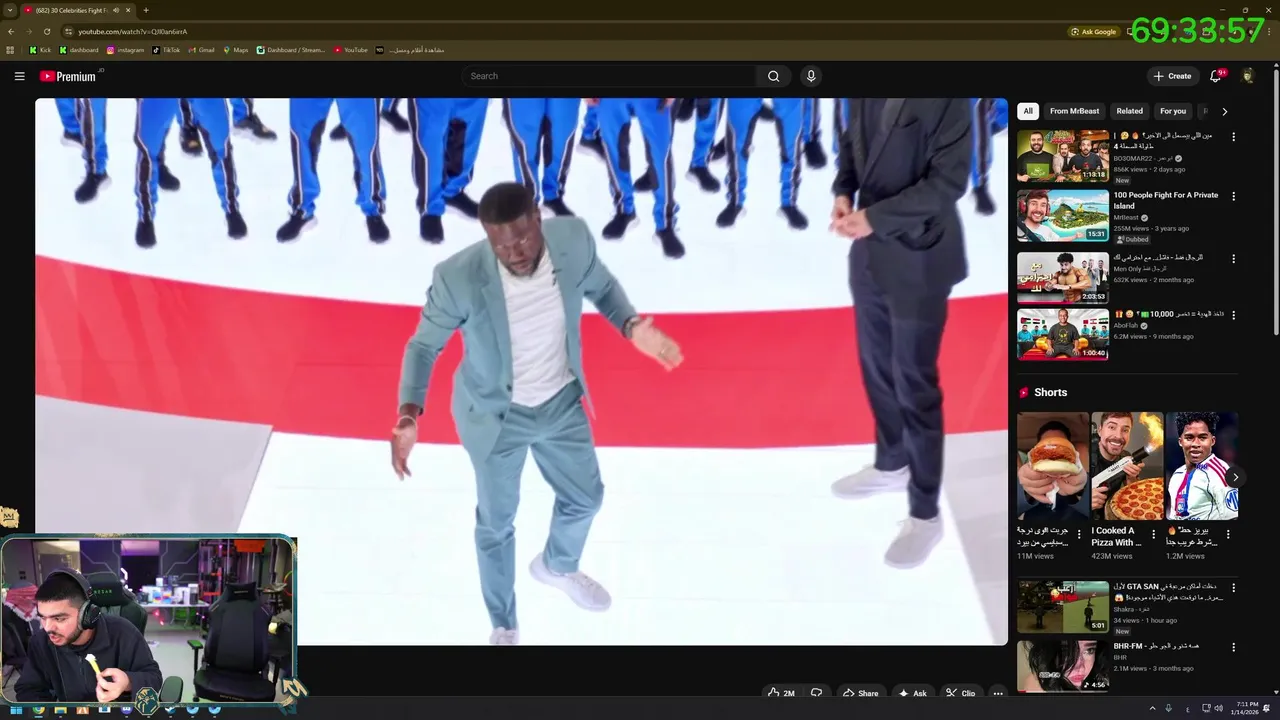The height and width of the screenshot is (720, 1280).
Task: Open the instagram bookmark
Action: point(125,50)
